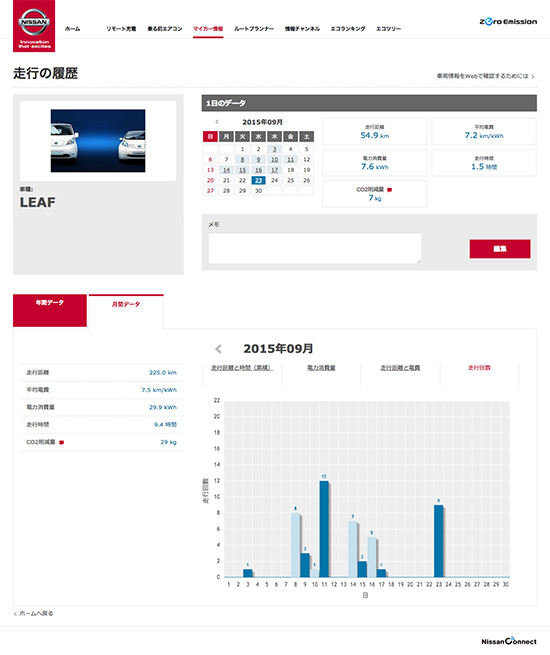Open the マイカー情報 menu item
This screenshot has width=550, height=655.
(208, 29)
